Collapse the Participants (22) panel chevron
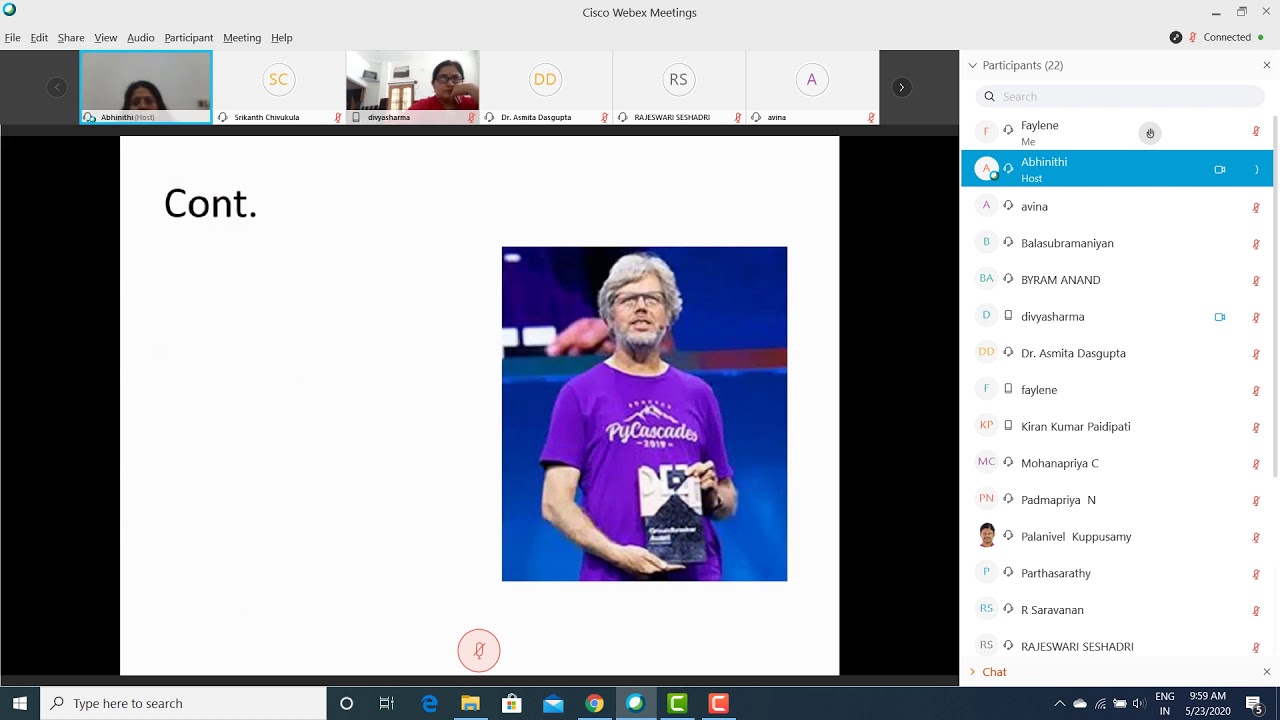This screenshot has height=720, width=1280. 972,65
